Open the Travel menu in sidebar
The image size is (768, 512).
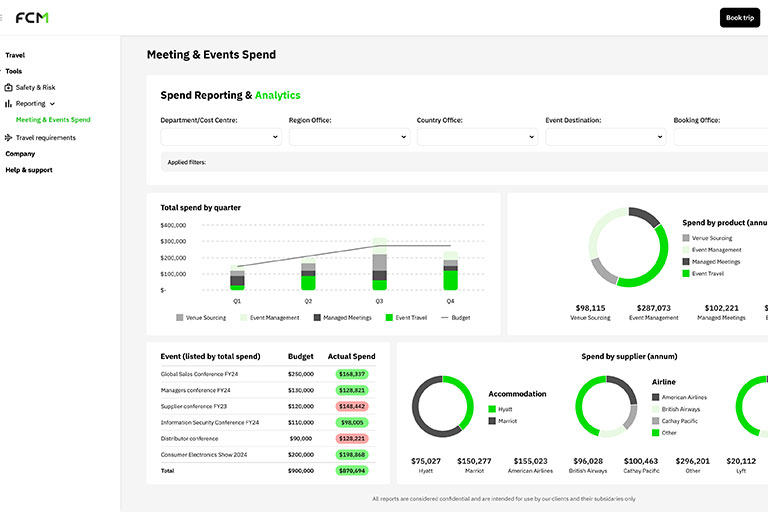(x=15, y=55)
